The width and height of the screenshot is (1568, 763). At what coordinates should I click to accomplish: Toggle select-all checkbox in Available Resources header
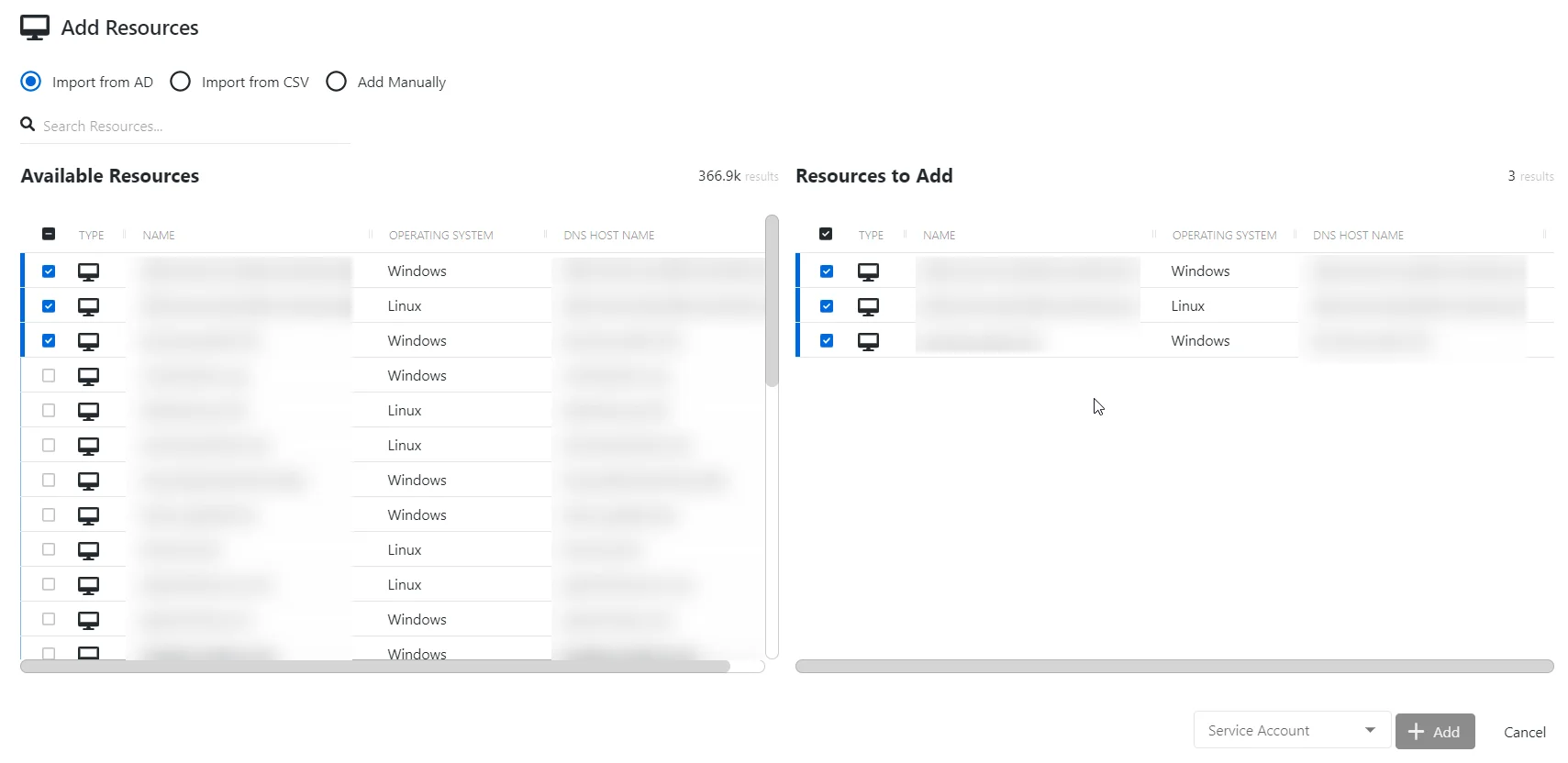(49, 234)
